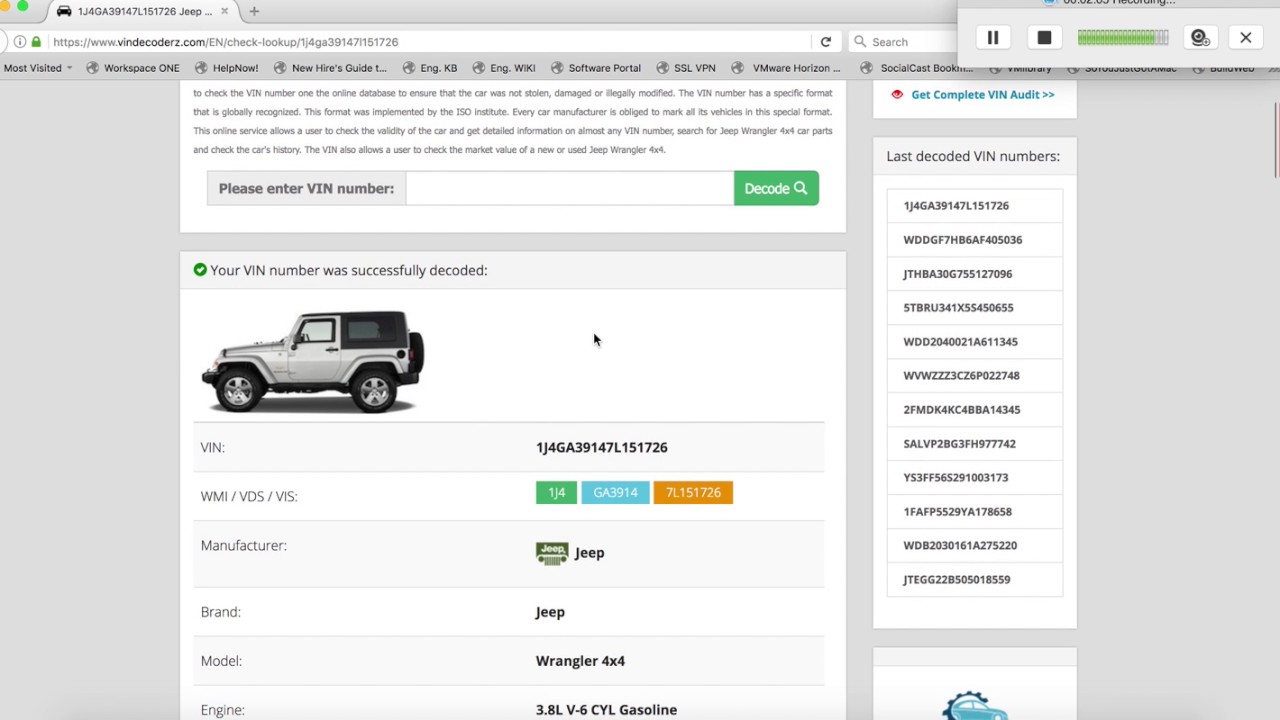The image size is (1280, 720).
Task: Open the New Hire's Guide bookmark
Action: tap(330, 68)
